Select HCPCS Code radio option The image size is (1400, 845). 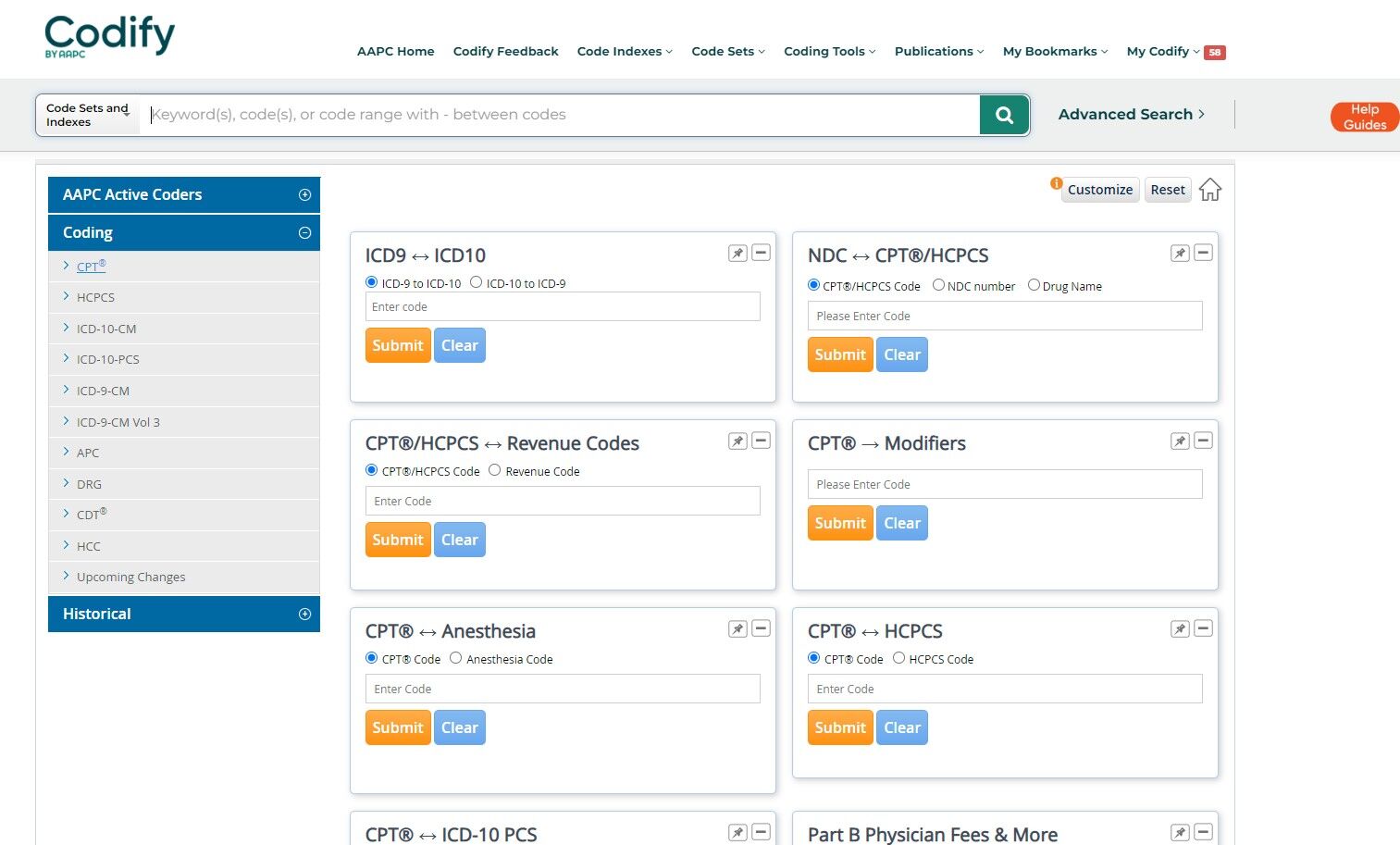coord(898,658)
